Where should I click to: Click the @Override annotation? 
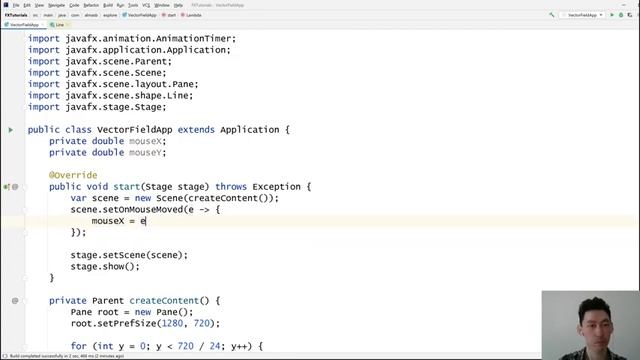[x=73, y=176]
